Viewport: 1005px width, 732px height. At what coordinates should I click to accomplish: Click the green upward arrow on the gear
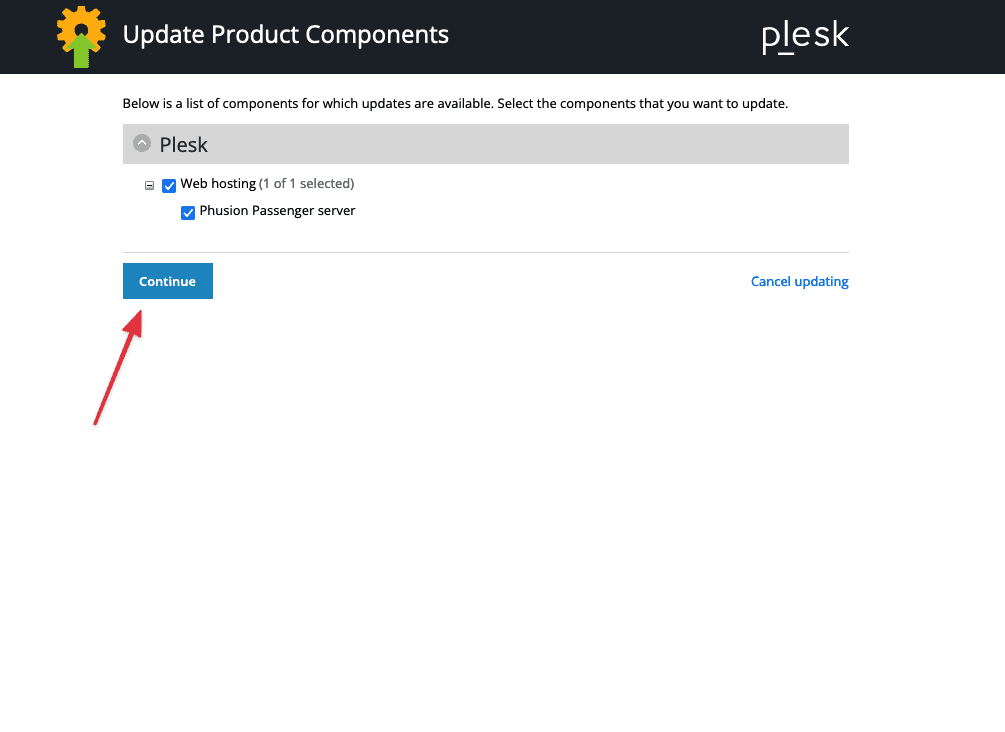point(82,50)
